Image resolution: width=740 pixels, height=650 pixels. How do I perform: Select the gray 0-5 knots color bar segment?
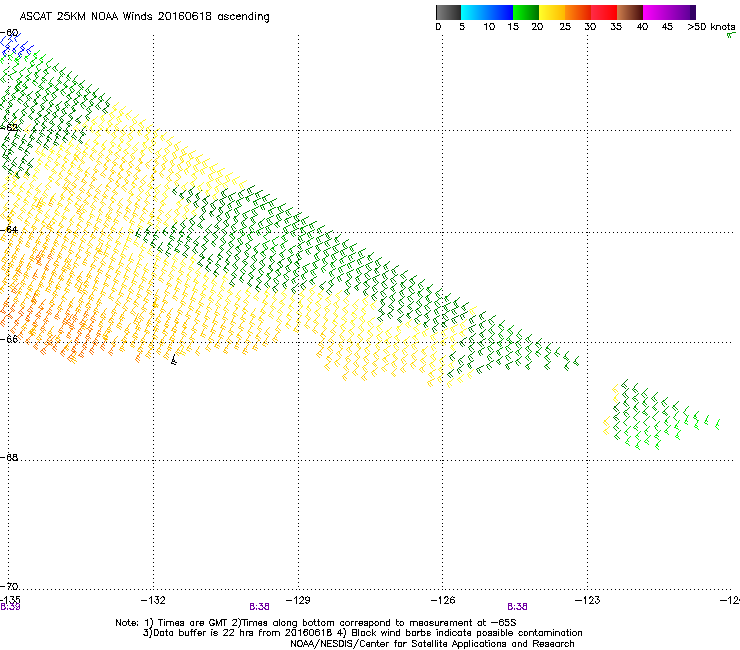448,12
